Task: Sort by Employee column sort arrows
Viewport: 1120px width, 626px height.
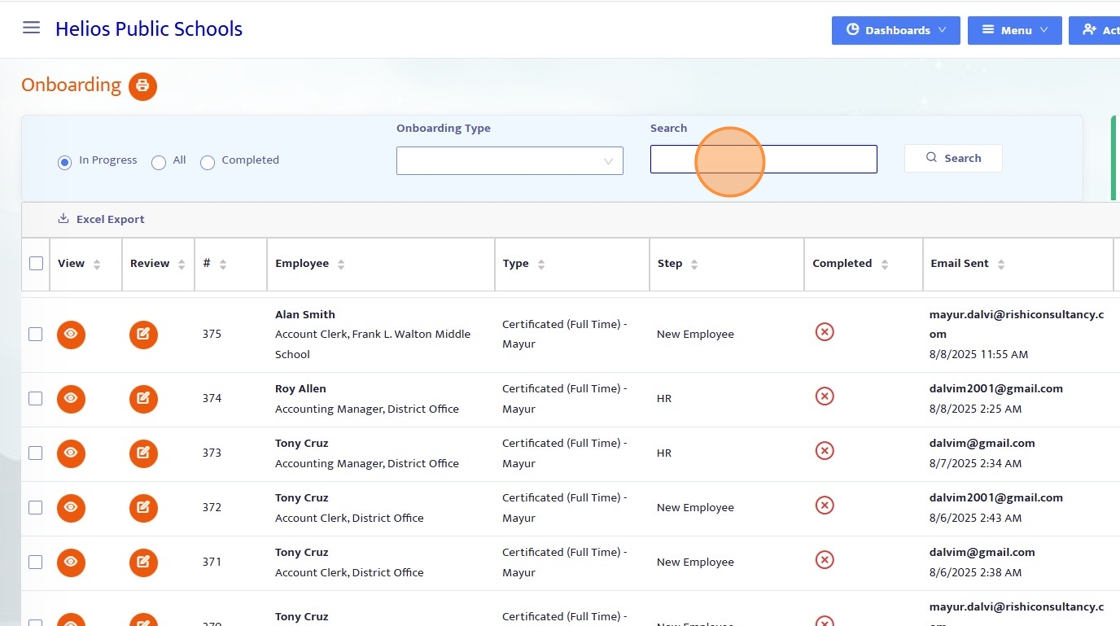Action: click(341, 265)
